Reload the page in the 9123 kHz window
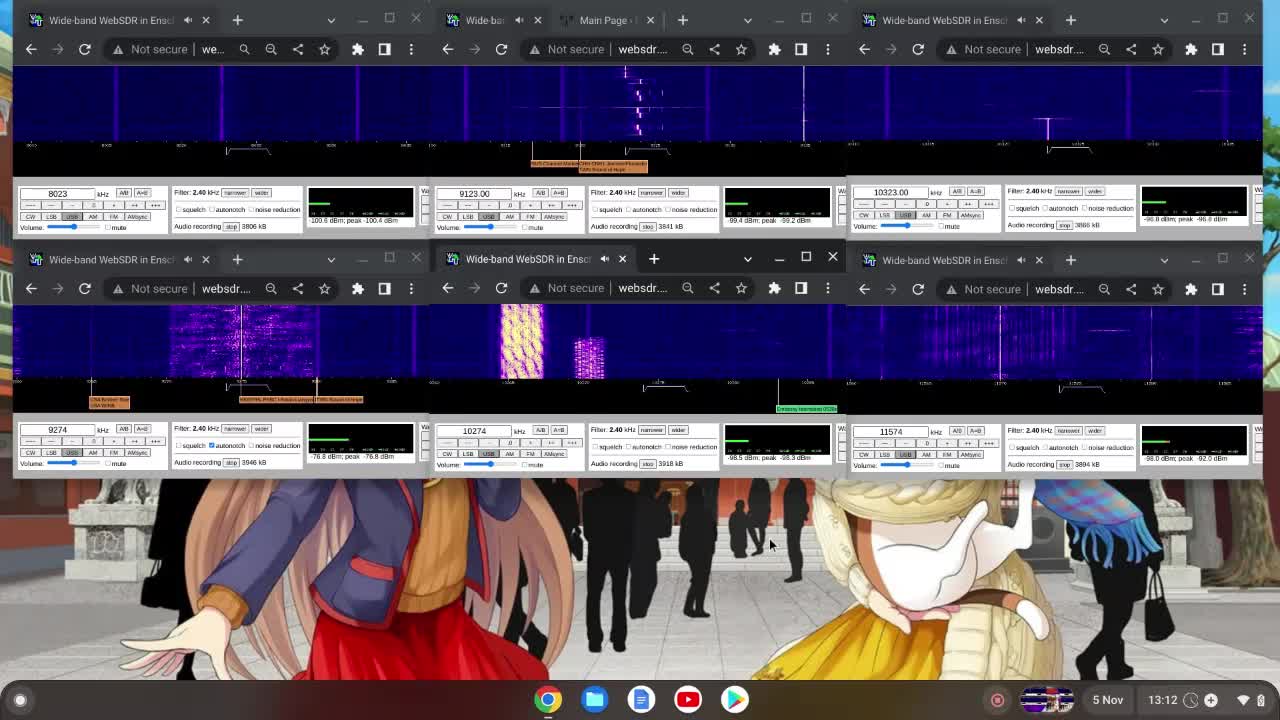Image resolution: width=1280 pixels, height=720 pixels. point(502,49)
